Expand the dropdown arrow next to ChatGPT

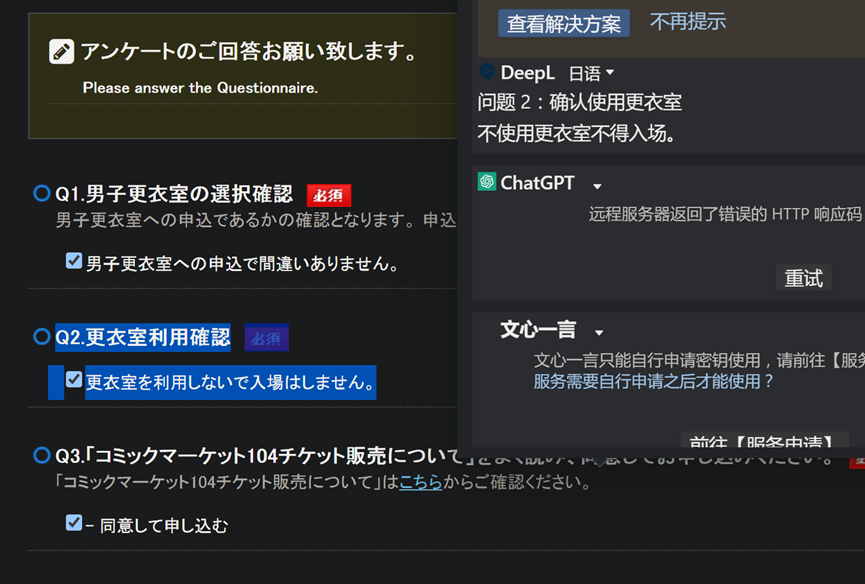point(597,186)
